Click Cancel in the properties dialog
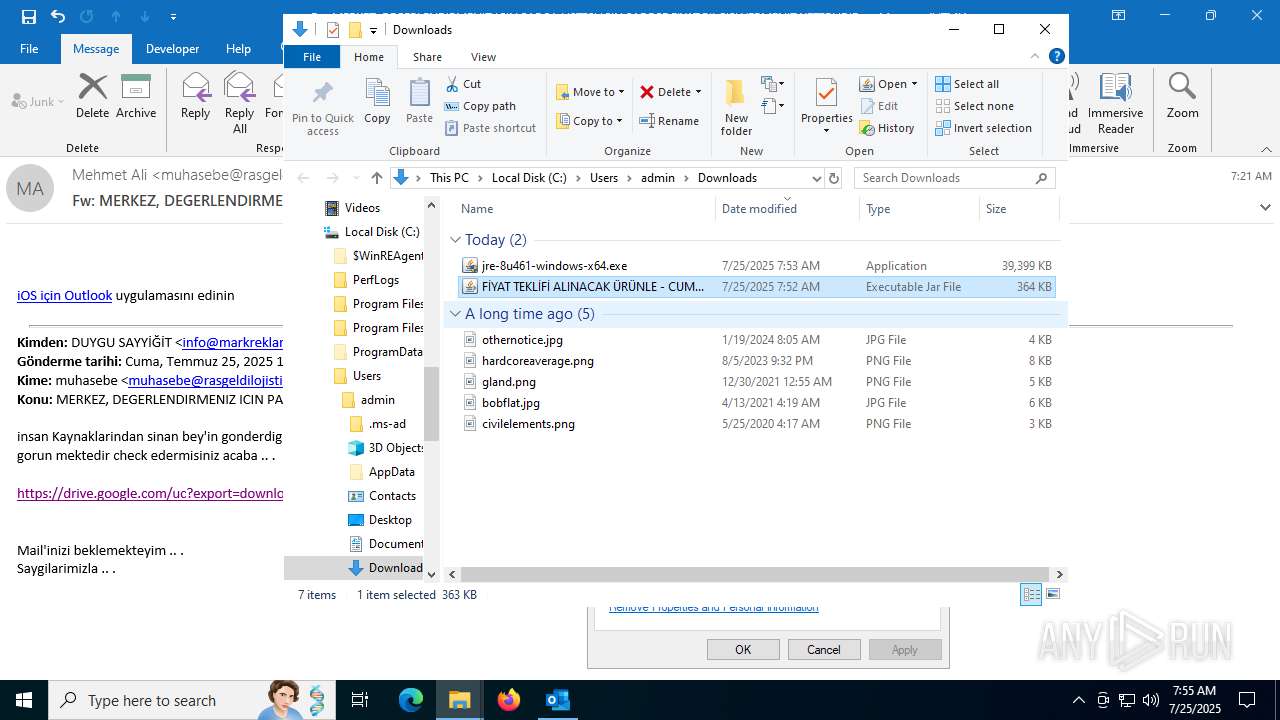 824,649
